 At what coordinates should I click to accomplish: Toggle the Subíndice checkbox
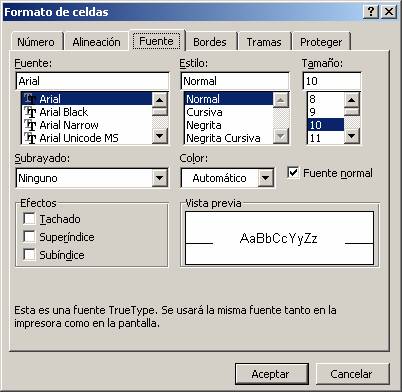(x=29, y=255)
